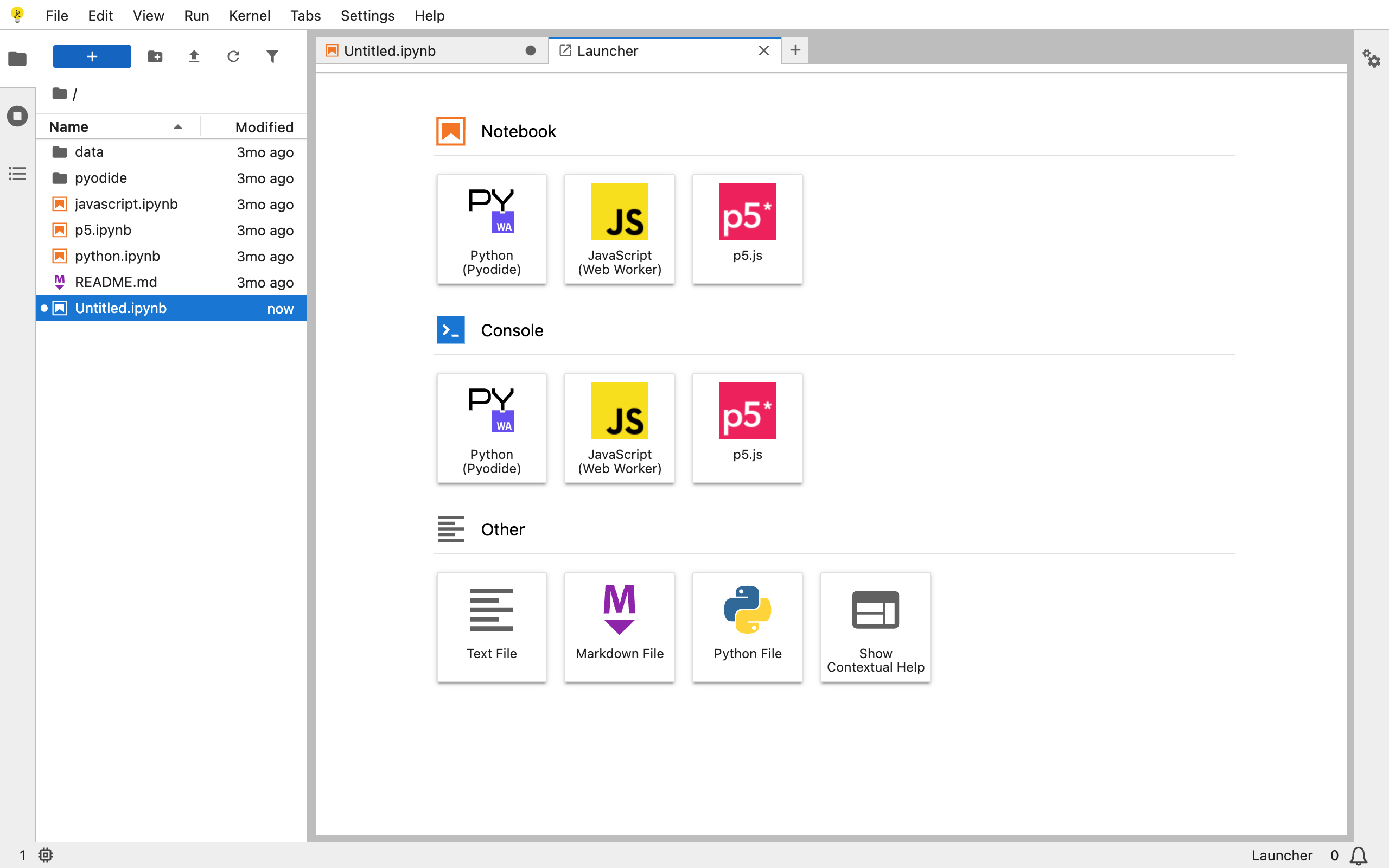This screenshot has height=868, width=1389.
Task: Create a new Text File
Action: pyautogui.click(x=492, y=628)
